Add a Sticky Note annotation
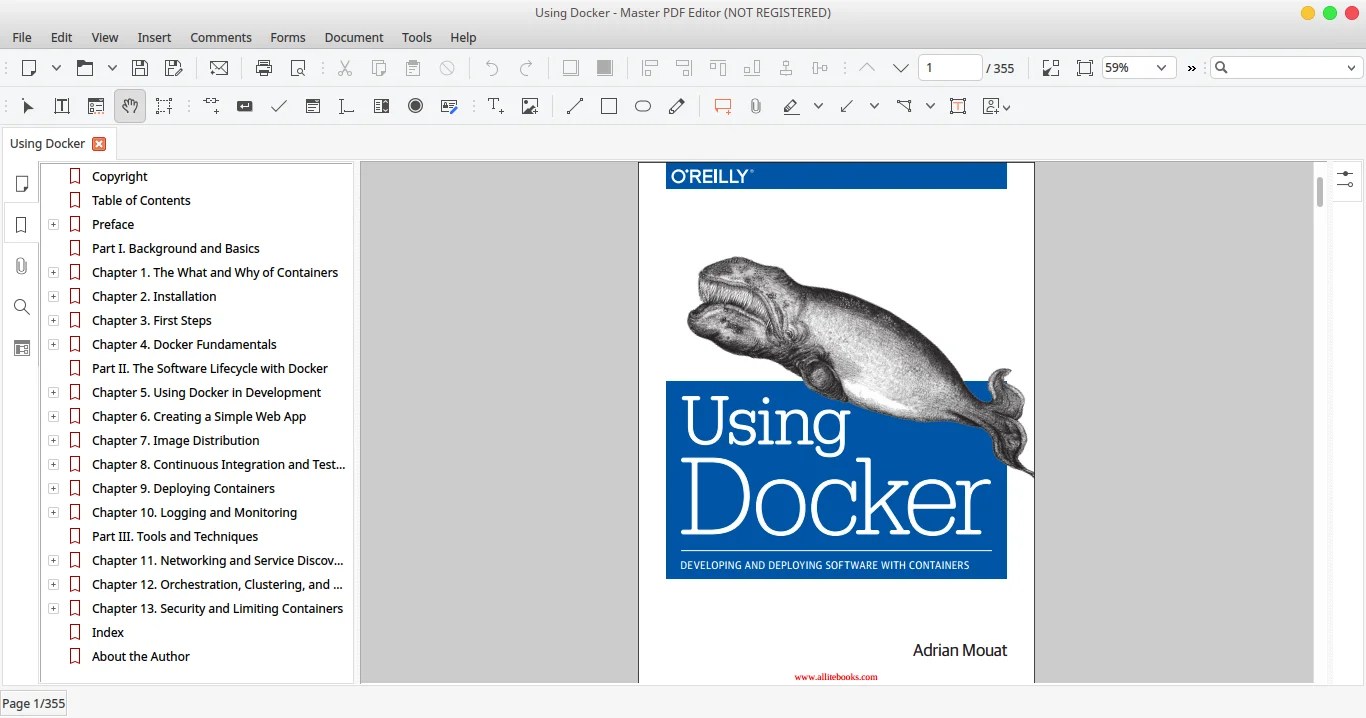This screenshot has height=718, width=1366. click(x=722, y=106)
